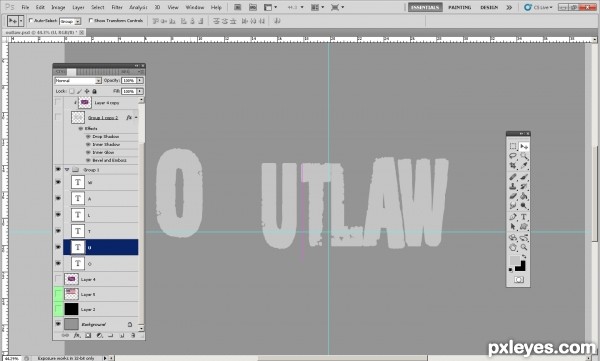The height and width of the screenshot is (361, 600).
Task: Select the Spot Healing Brush tool
Action: (513, 177)
